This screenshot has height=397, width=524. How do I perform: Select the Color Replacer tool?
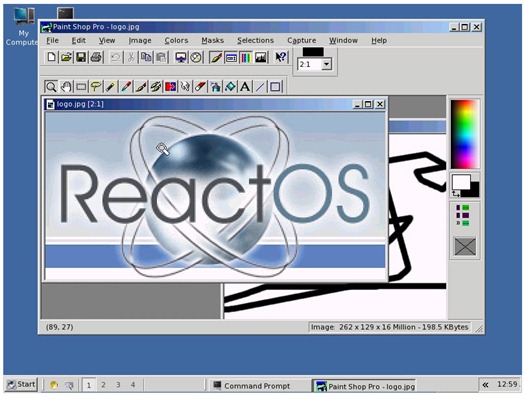(170, 87)
